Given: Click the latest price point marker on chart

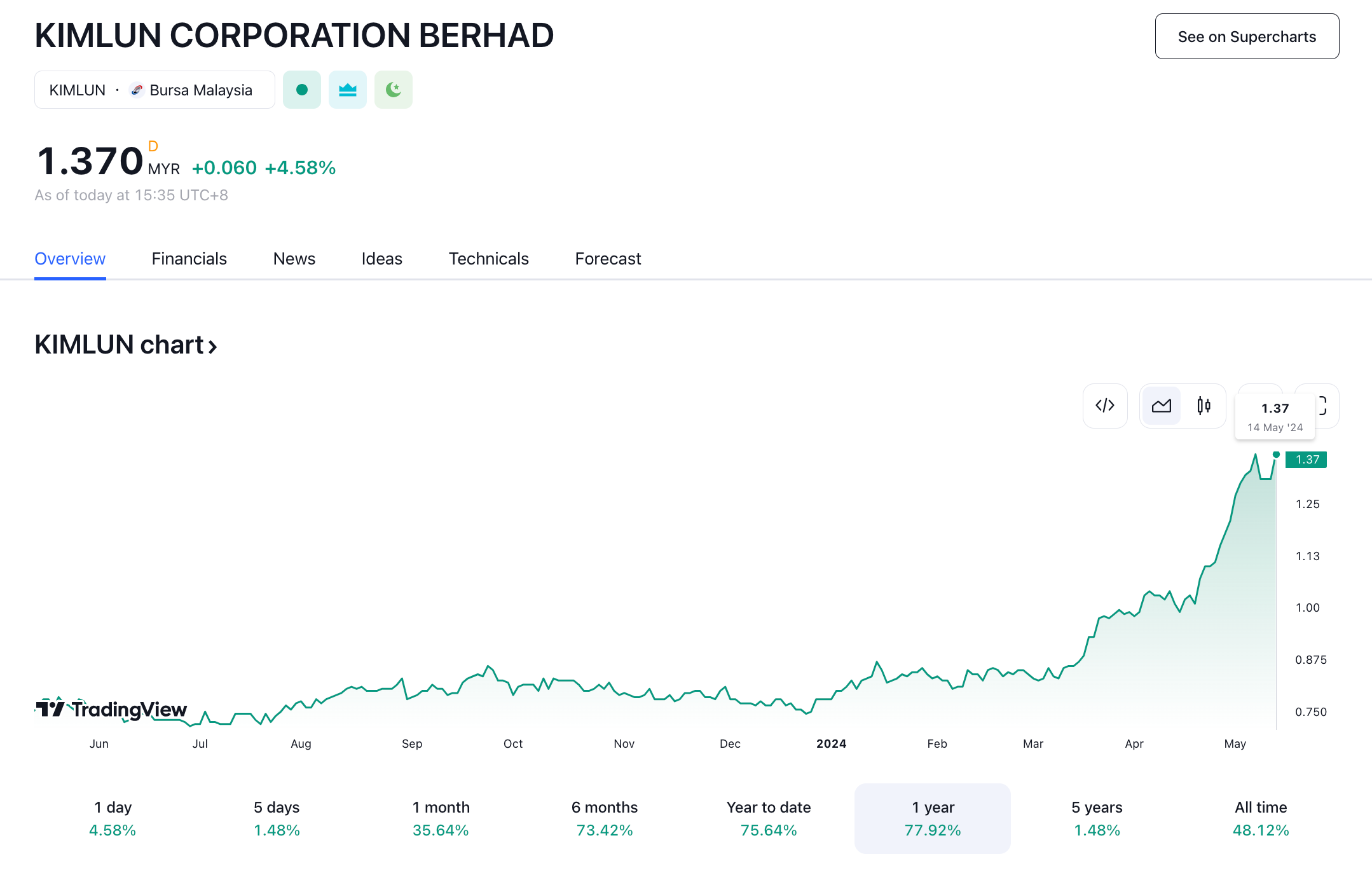Looking at the screenshot, I should (x=1276, y=455).
